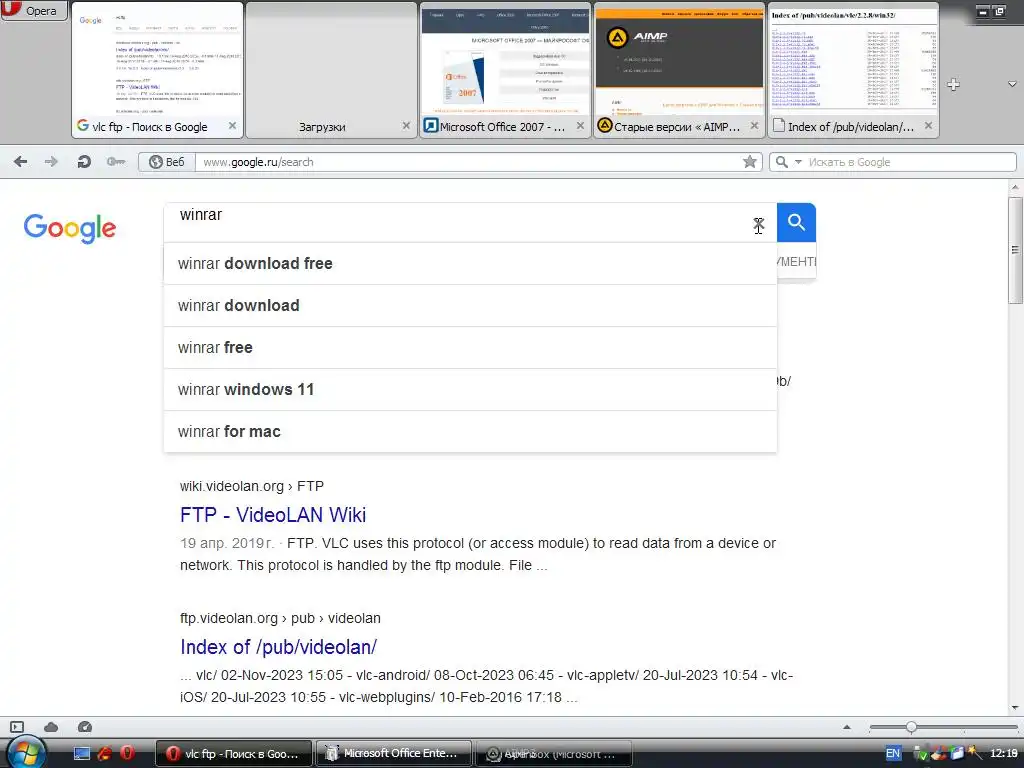This screenshot has height=768, width=1024.
Task: Open the 'Index of /pub/videolan/' result
Action: pyautogui.click(x=279, y=647)
